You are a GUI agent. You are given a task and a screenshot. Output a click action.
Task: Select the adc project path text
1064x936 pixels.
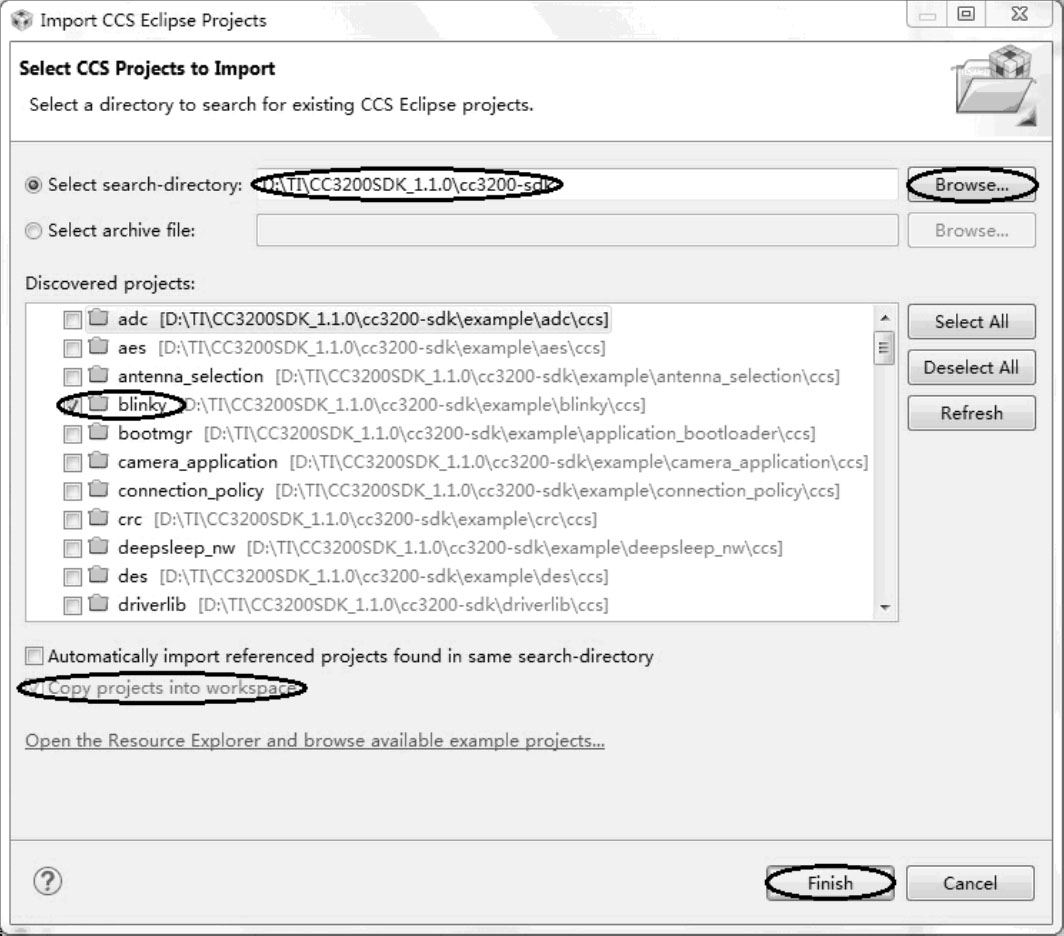click(x=384, y=319)
